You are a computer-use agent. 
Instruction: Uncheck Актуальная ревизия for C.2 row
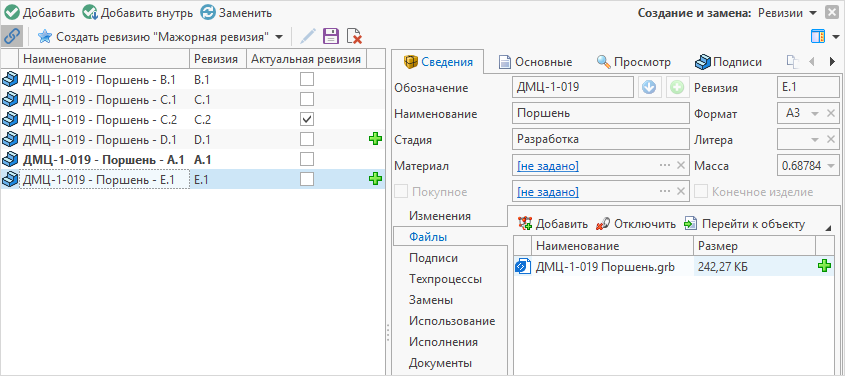pos(307,119)
